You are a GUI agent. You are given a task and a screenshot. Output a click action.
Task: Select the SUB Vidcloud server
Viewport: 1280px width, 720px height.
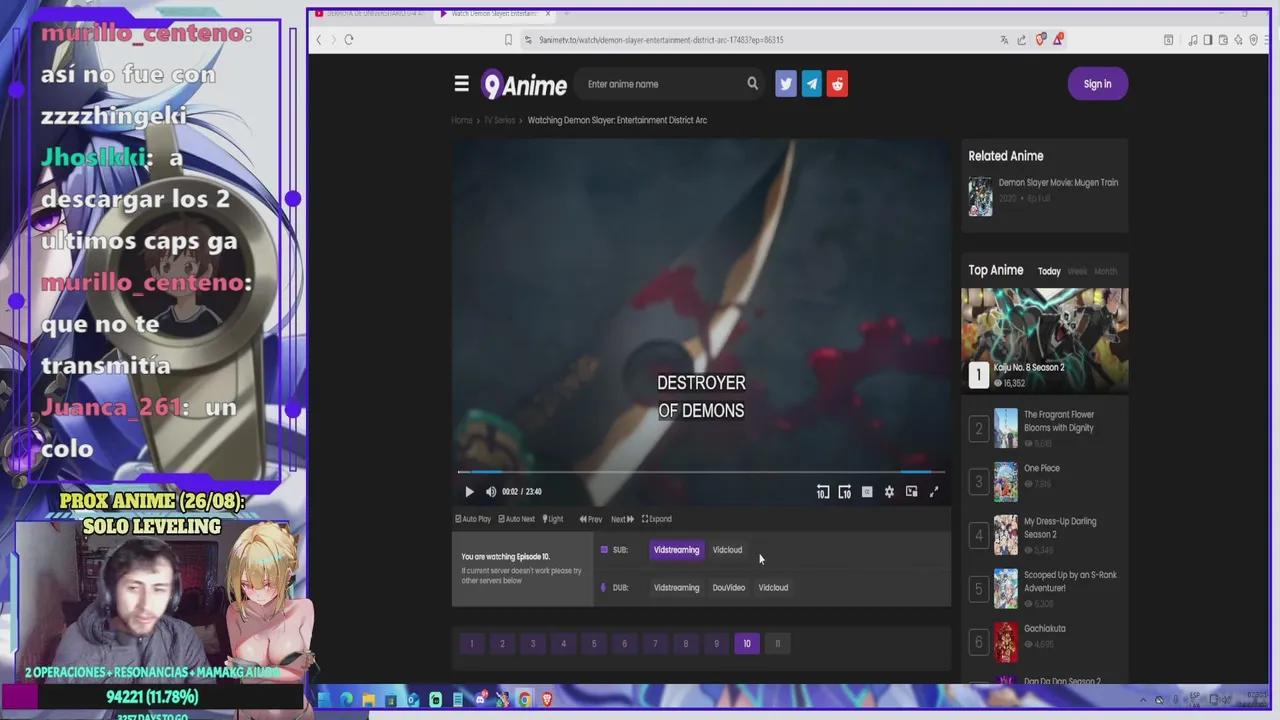(727, 550)
